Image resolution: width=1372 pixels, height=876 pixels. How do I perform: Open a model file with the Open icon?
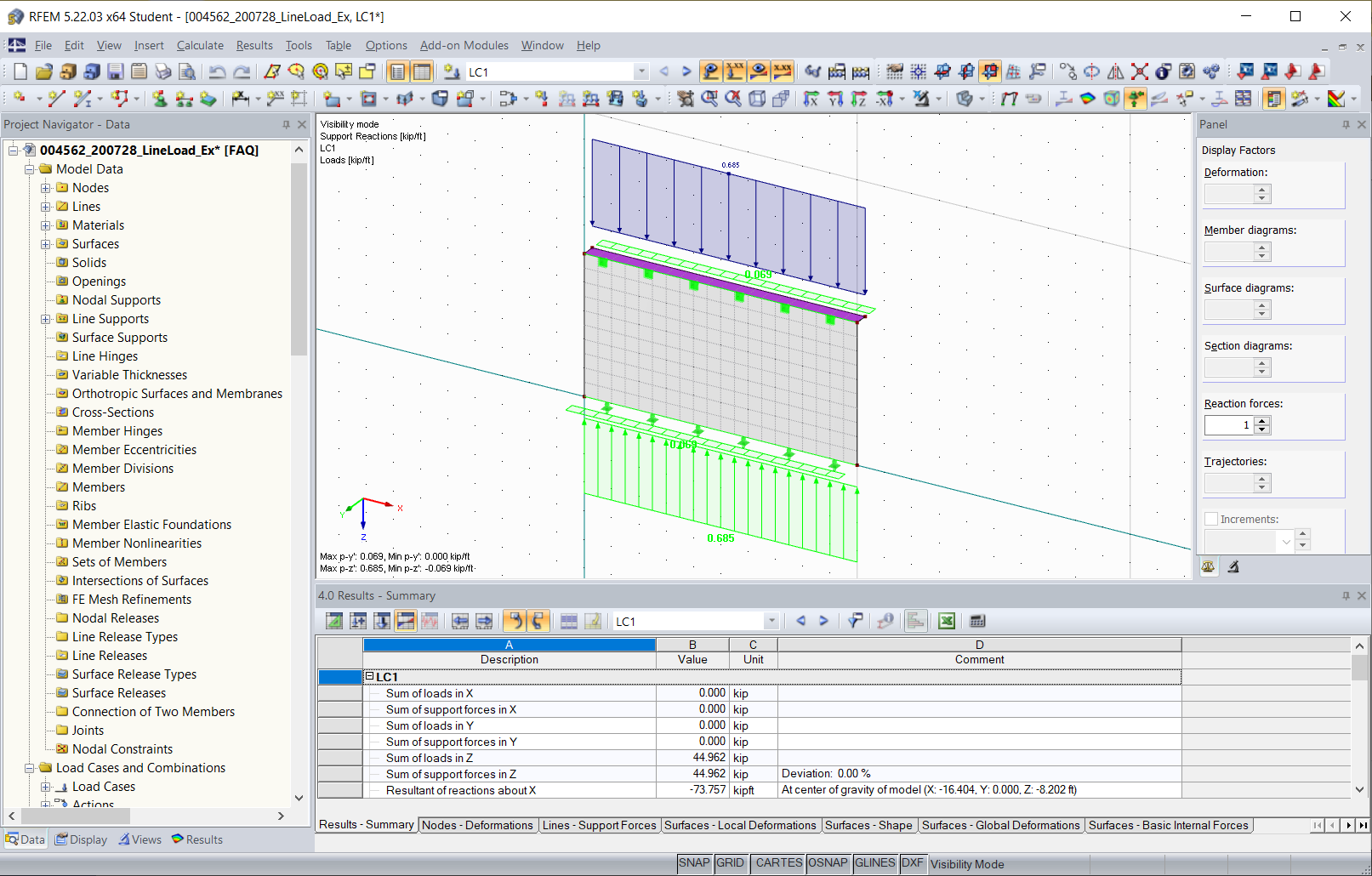[x=44, y=71]
